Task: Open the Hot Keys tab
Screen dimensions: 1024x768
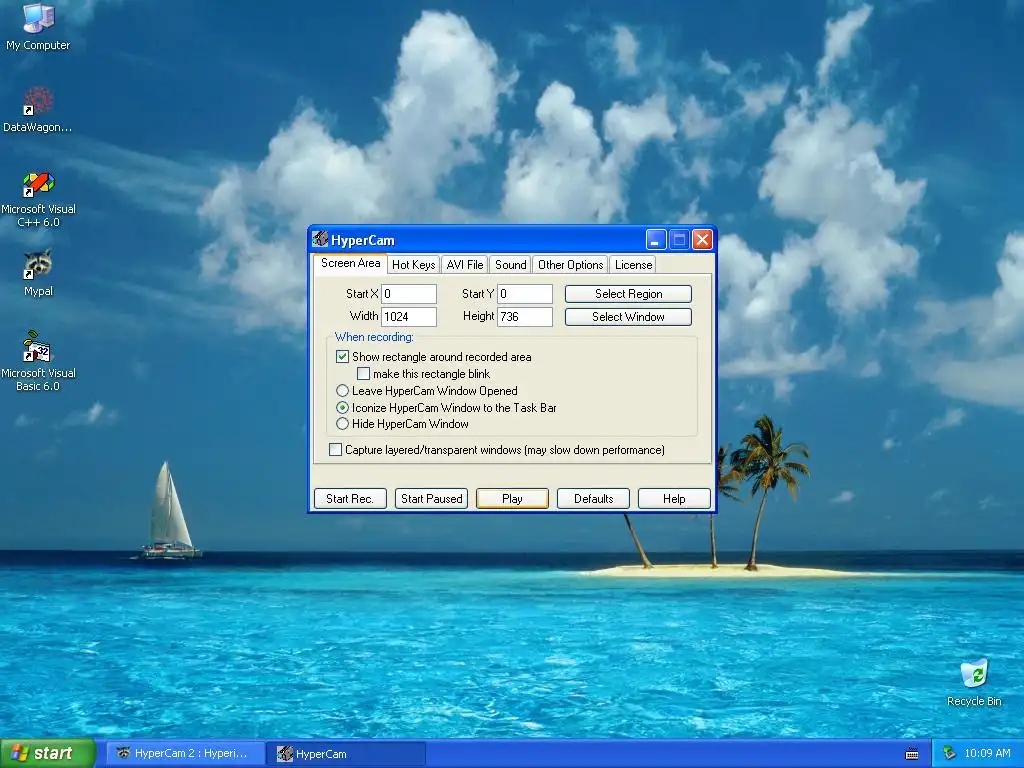Action: (413, 264)
